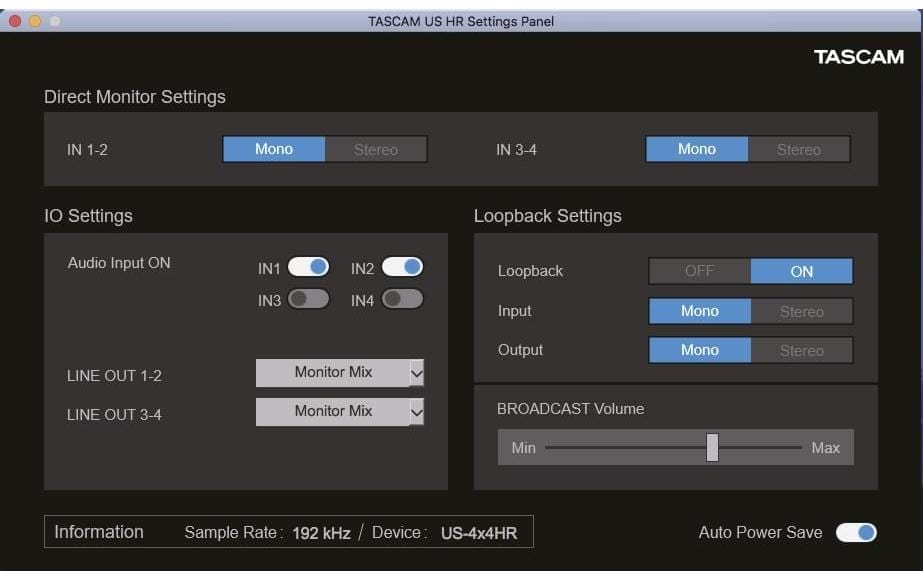Switch IN 3-4 to Stereo monitoring
Image resolution: width=923 pixels, height=580 pixels.
point(800,149)
